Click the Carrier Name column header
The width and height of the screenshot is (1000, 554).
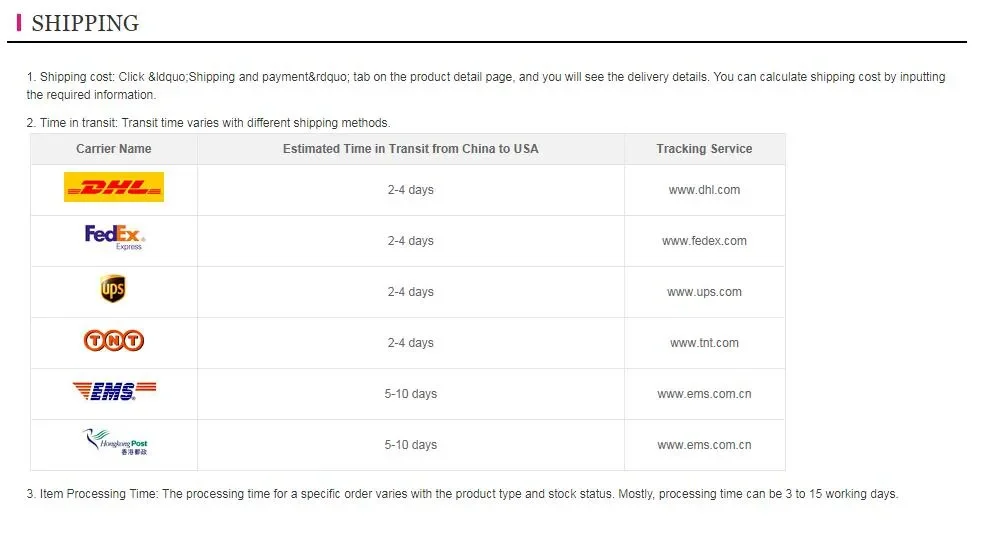pos(114,149)
